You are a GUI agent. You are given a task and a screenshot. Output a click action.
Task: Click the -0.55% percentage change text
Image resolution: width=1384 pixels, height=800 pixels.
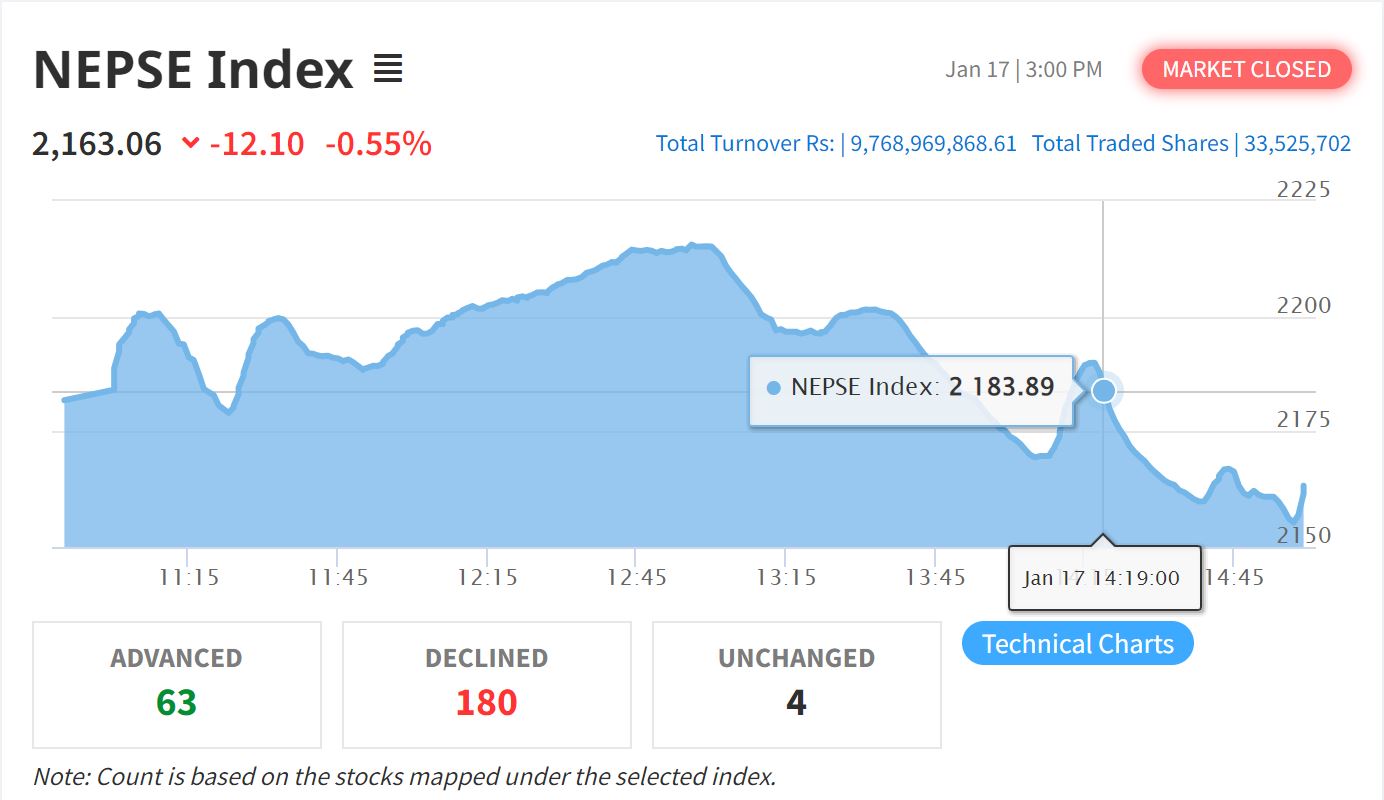coord(378,144)
